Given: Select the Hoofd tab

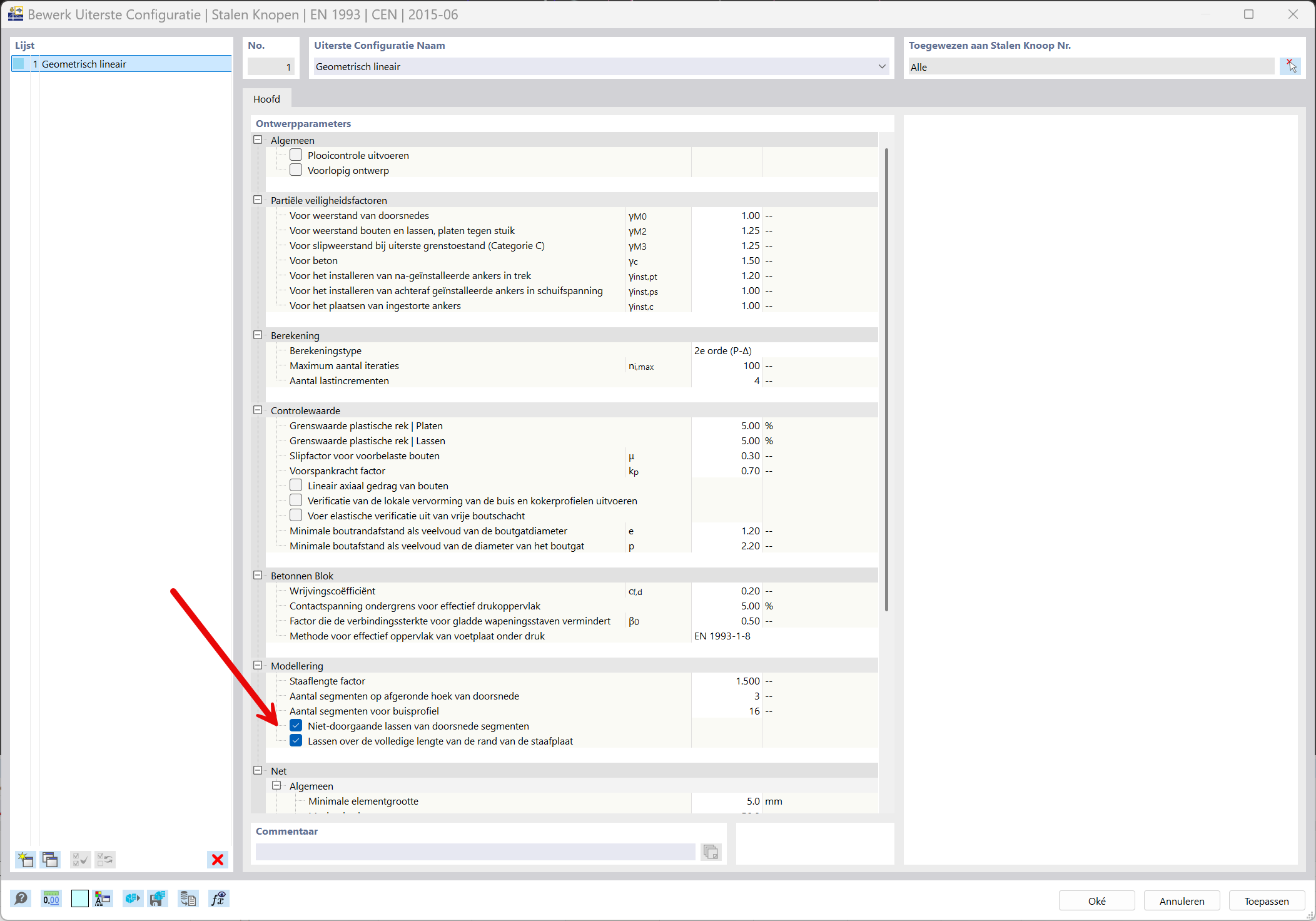Looking at the screenshot, I should tap(266, 99).
